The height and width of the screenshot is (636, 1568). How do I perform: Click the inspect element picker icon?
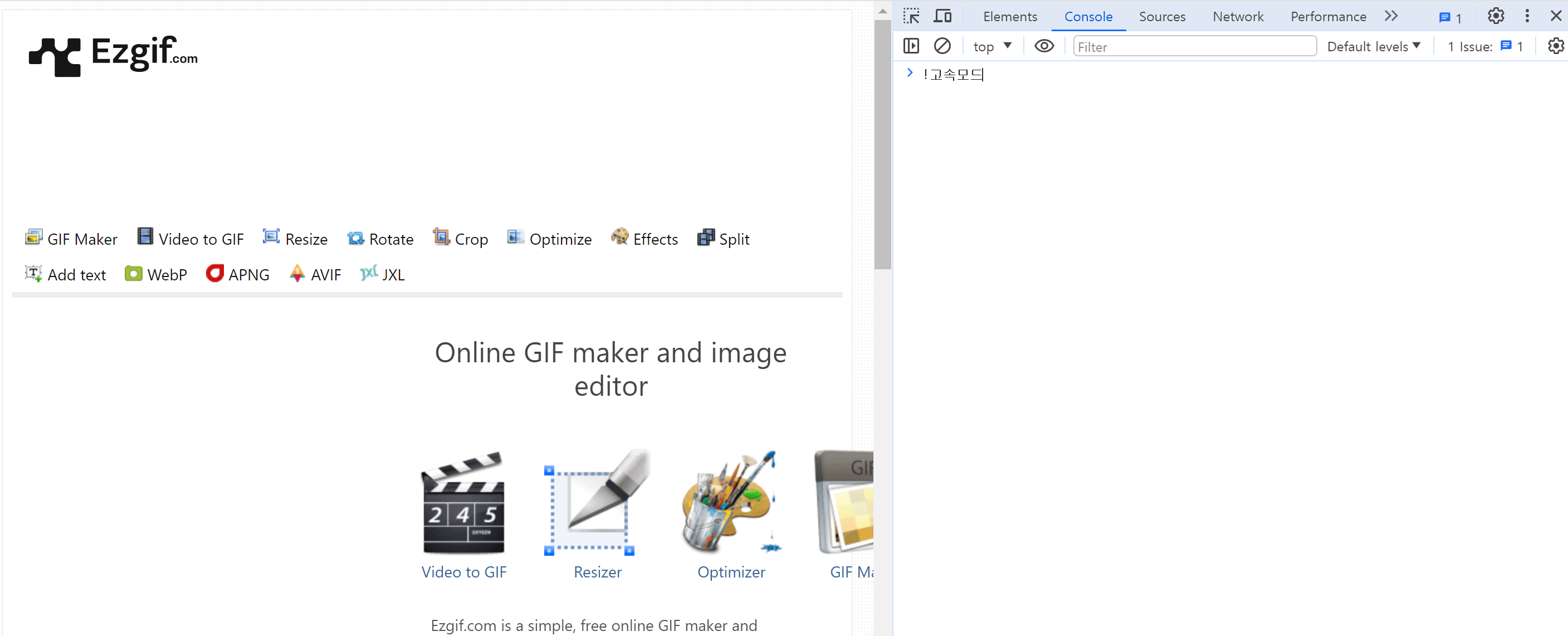(911, 16)
